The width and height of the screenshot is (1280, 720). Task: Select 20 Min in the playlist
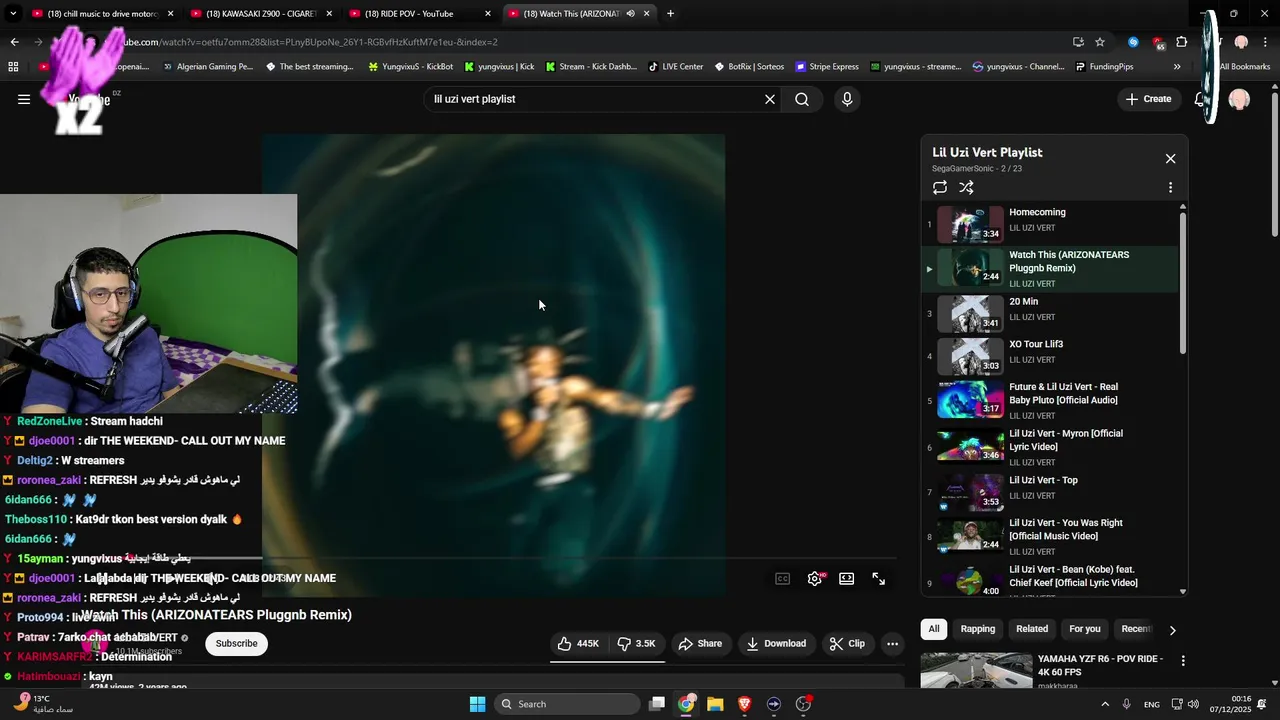coord(1050,313)
